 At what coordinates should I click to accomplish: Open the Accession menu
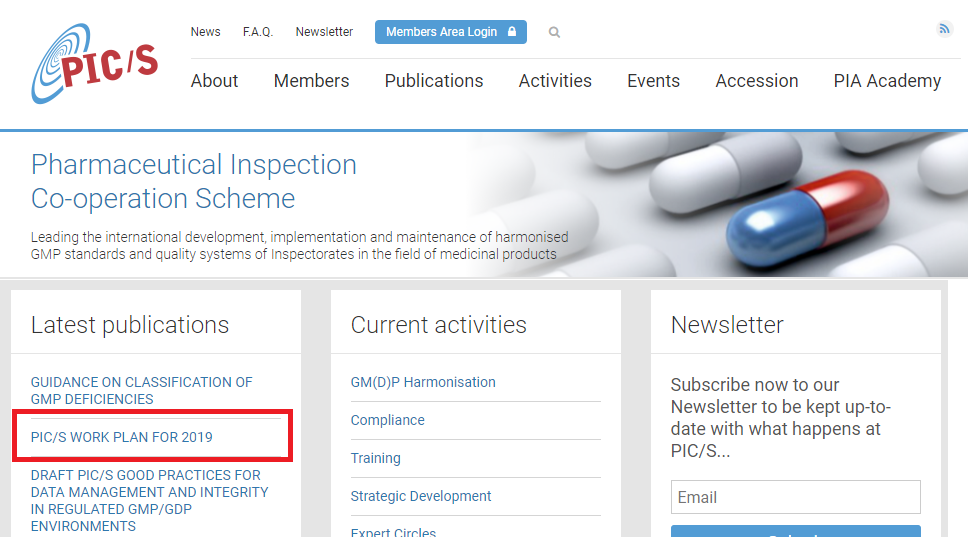pyautogui.click(x=757, y=81)
